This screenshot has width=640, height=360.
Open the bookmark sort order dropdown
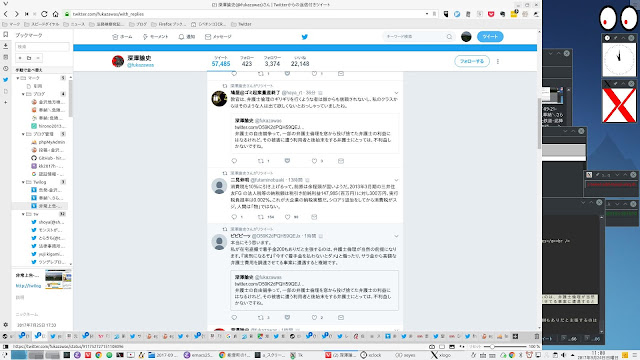coord(42,70)
